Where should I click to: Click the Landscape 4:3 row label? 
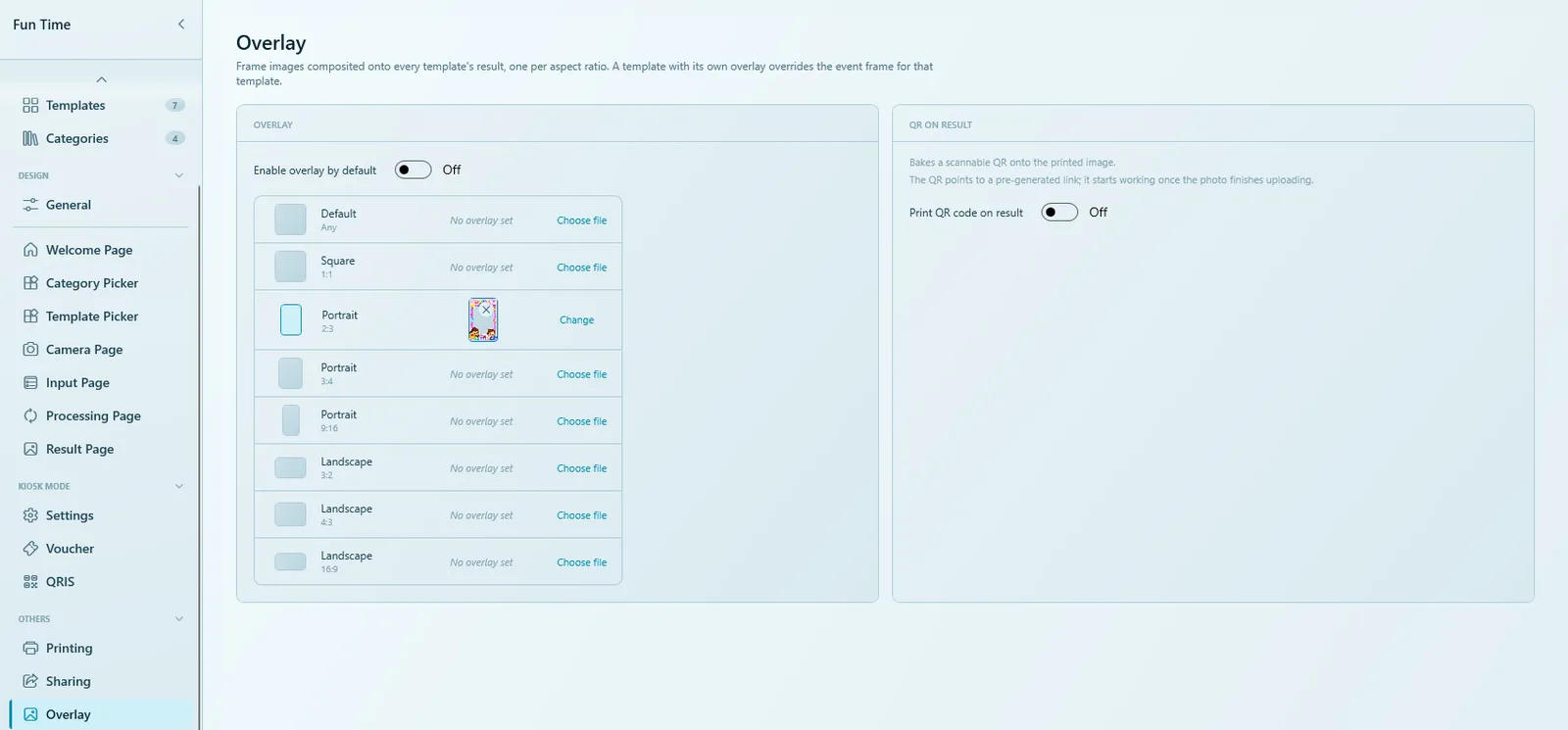click(347, 509)
